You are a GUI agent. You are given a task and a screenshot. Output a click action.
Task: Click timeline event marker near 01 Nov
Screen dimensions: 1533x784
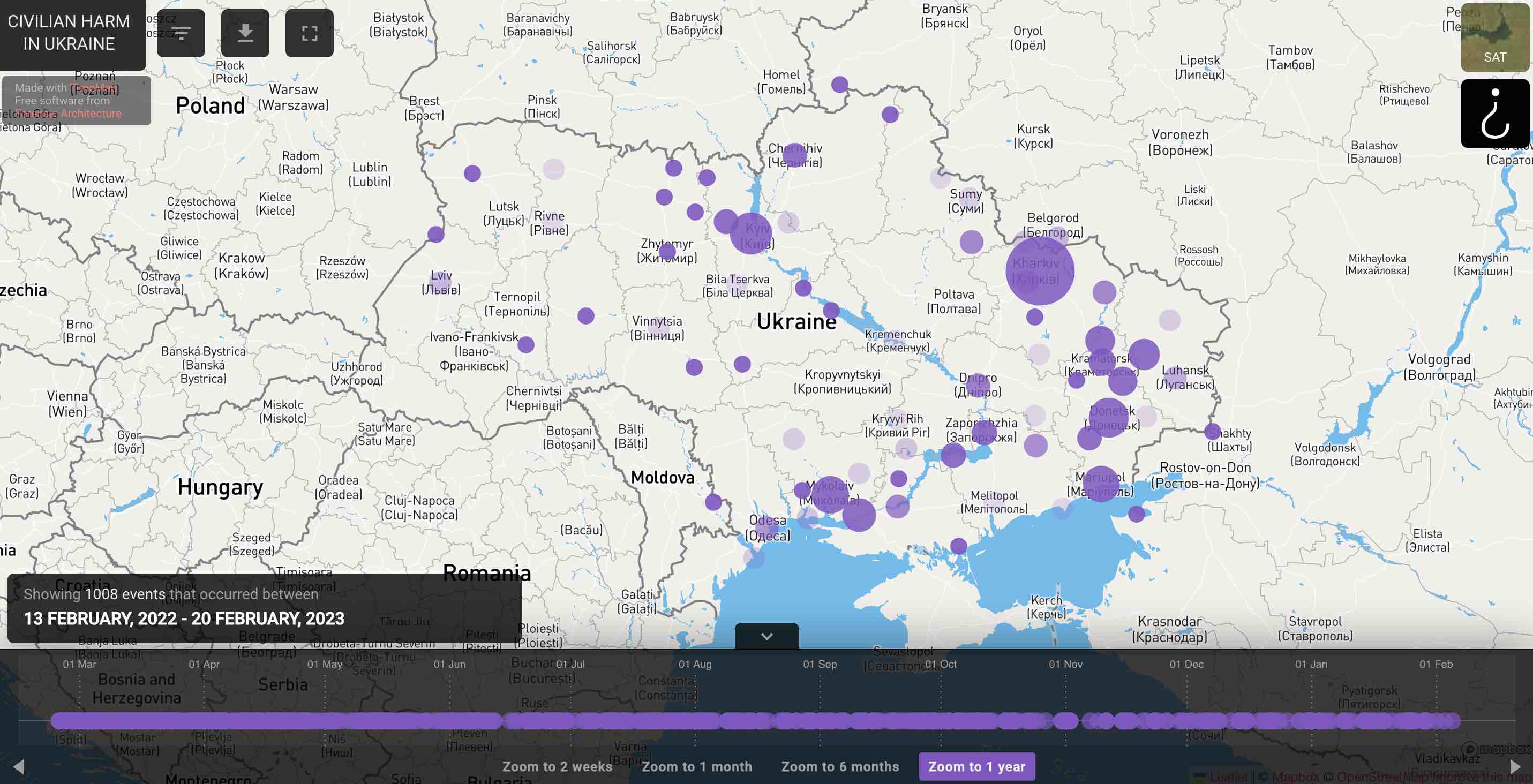pyautogui.click(x=1065, y=721)
